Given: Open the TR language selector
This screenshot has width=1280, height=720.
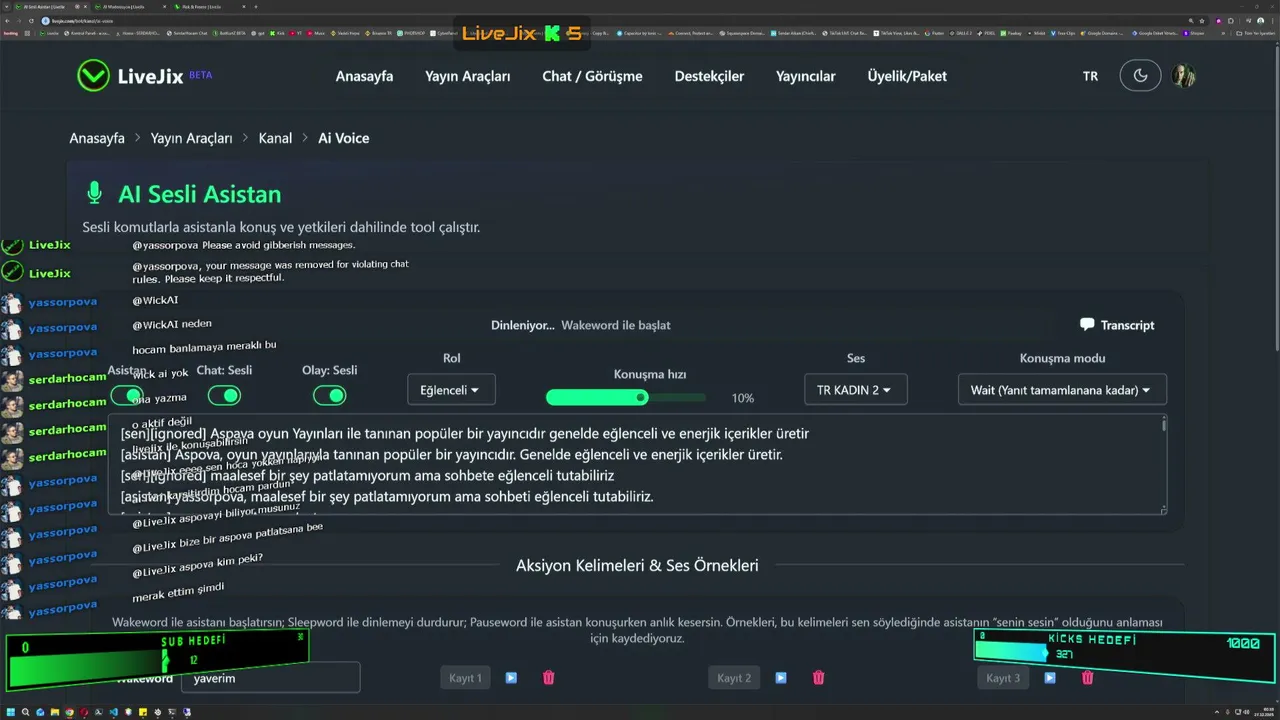Looking at the screenshot, I should pyautogui.click(x=1090, y=76).
